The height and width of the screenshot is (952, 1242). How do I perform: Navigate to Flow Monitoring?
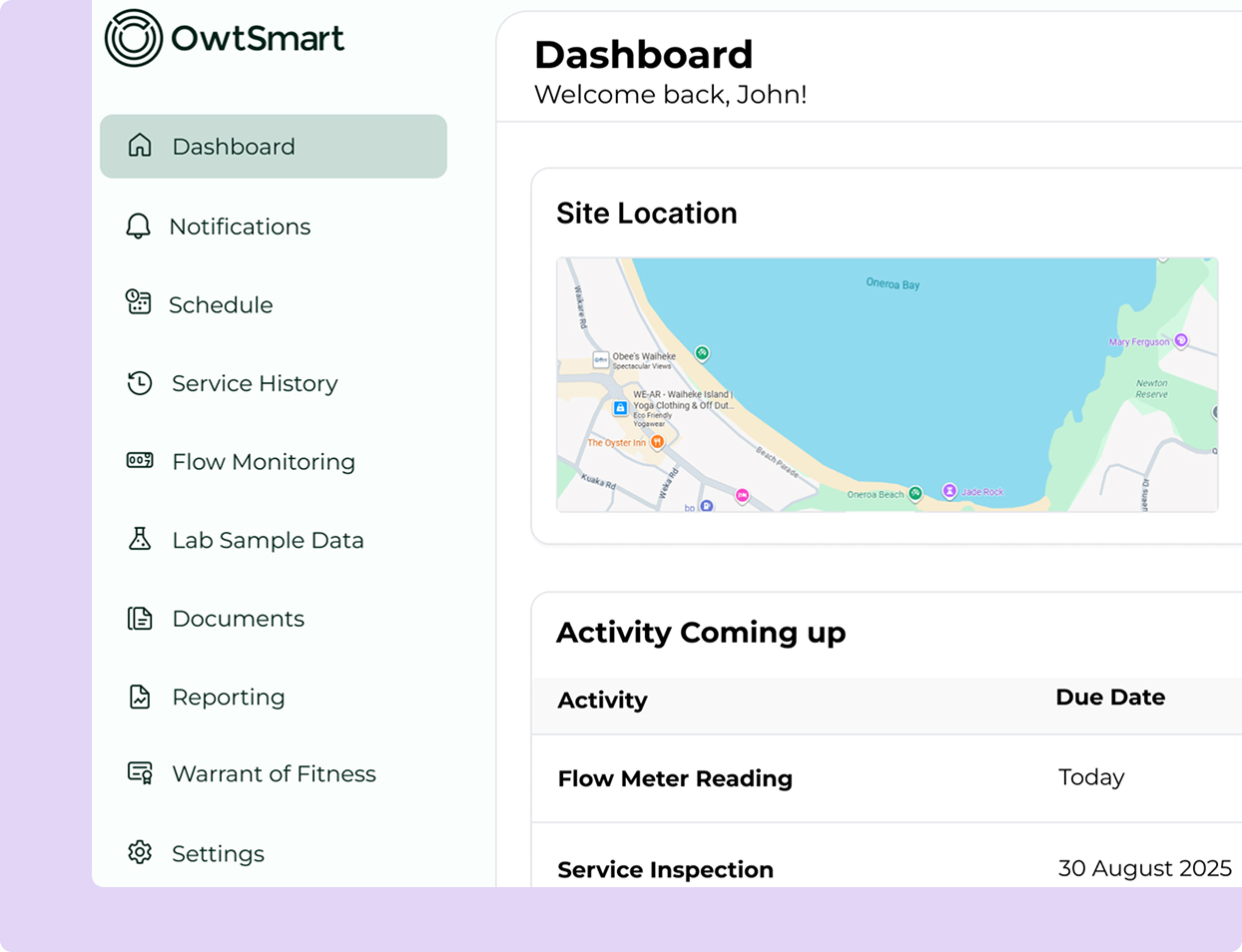point(264,461)
